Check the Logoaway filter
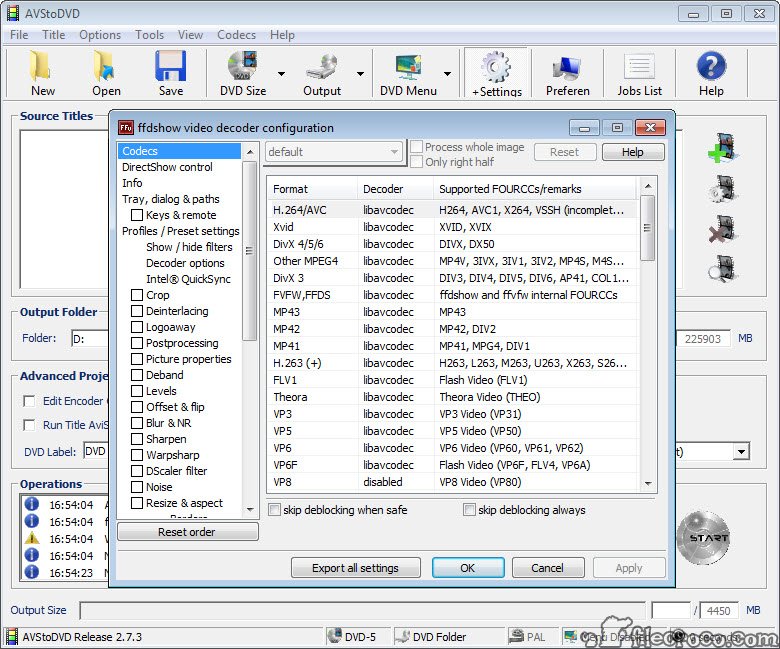 coord(137,327)
